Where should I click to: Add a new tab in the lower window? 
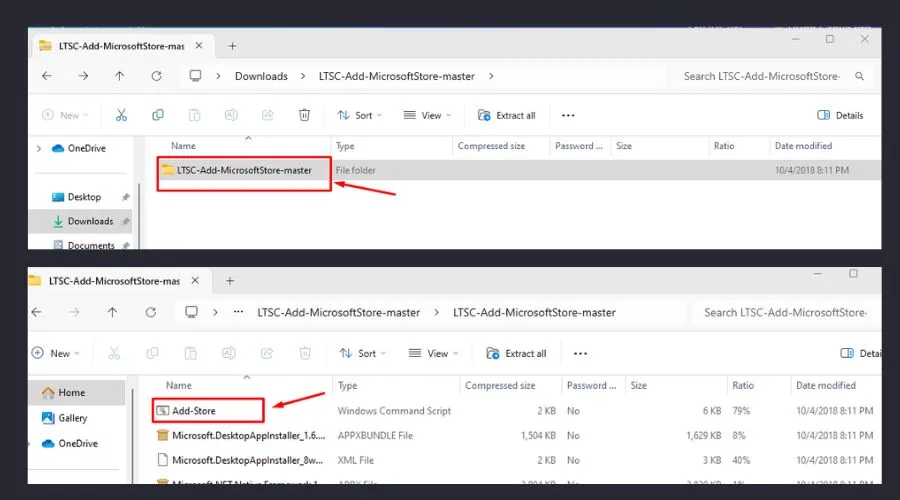[x=230, y=281]
